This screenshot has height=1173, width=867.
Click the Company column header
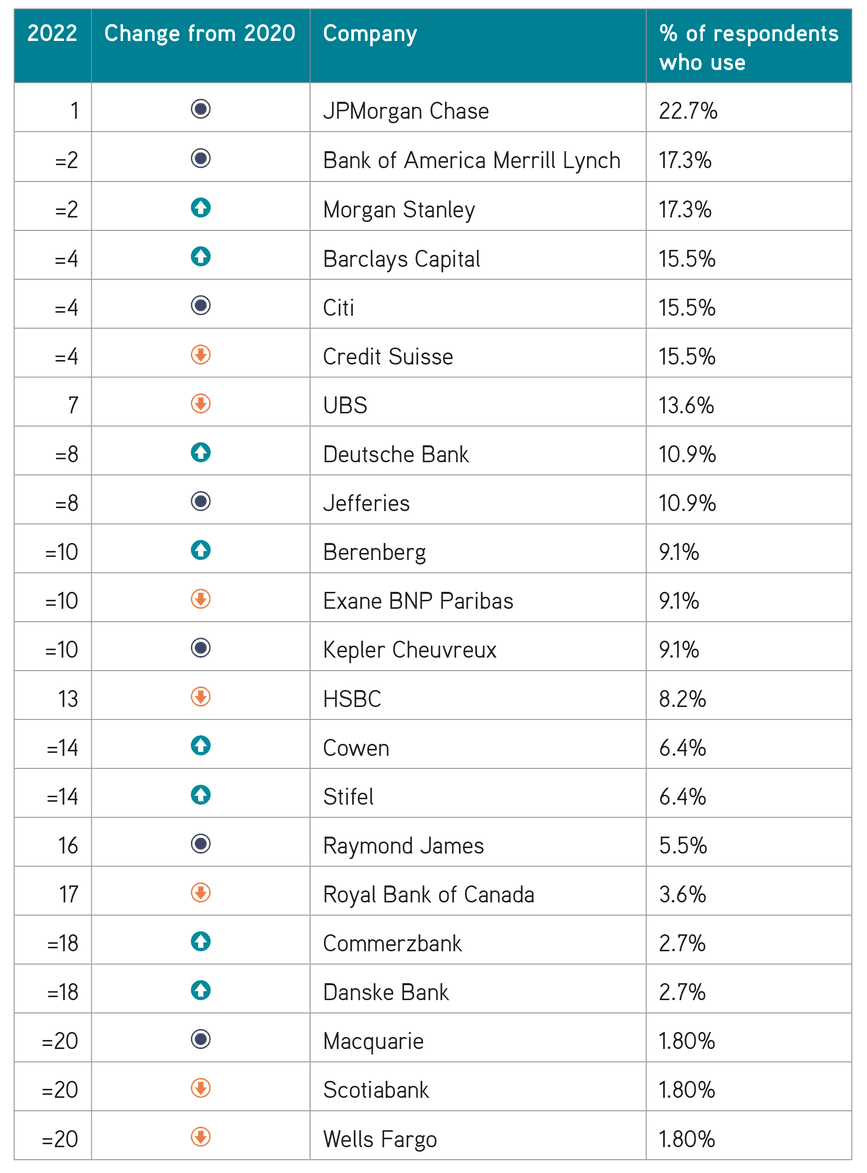click(370, 34)
